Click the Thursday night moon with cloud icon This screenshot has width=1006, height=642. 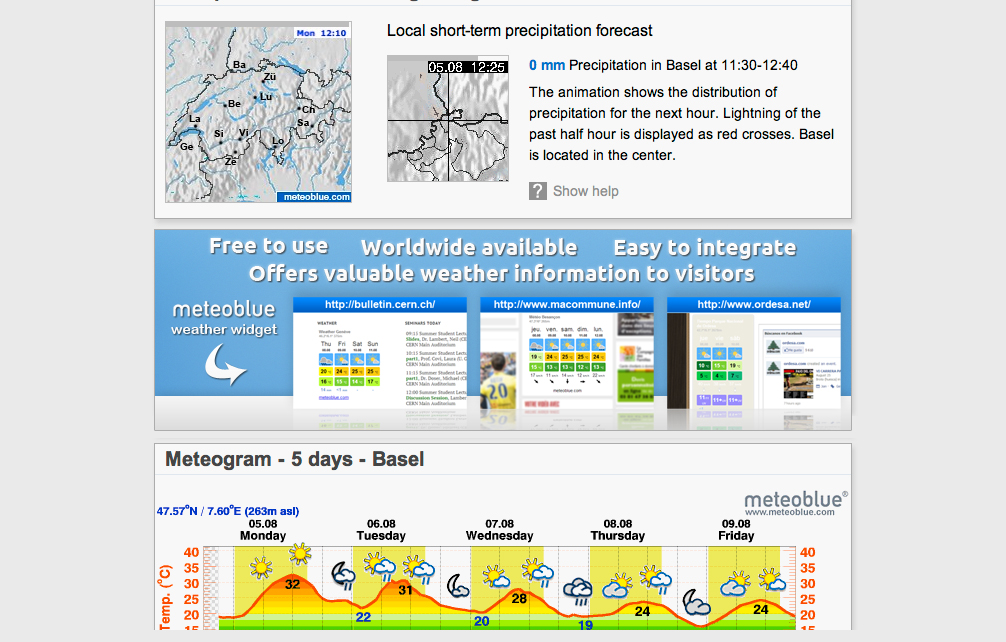click(x=695, y=603)
